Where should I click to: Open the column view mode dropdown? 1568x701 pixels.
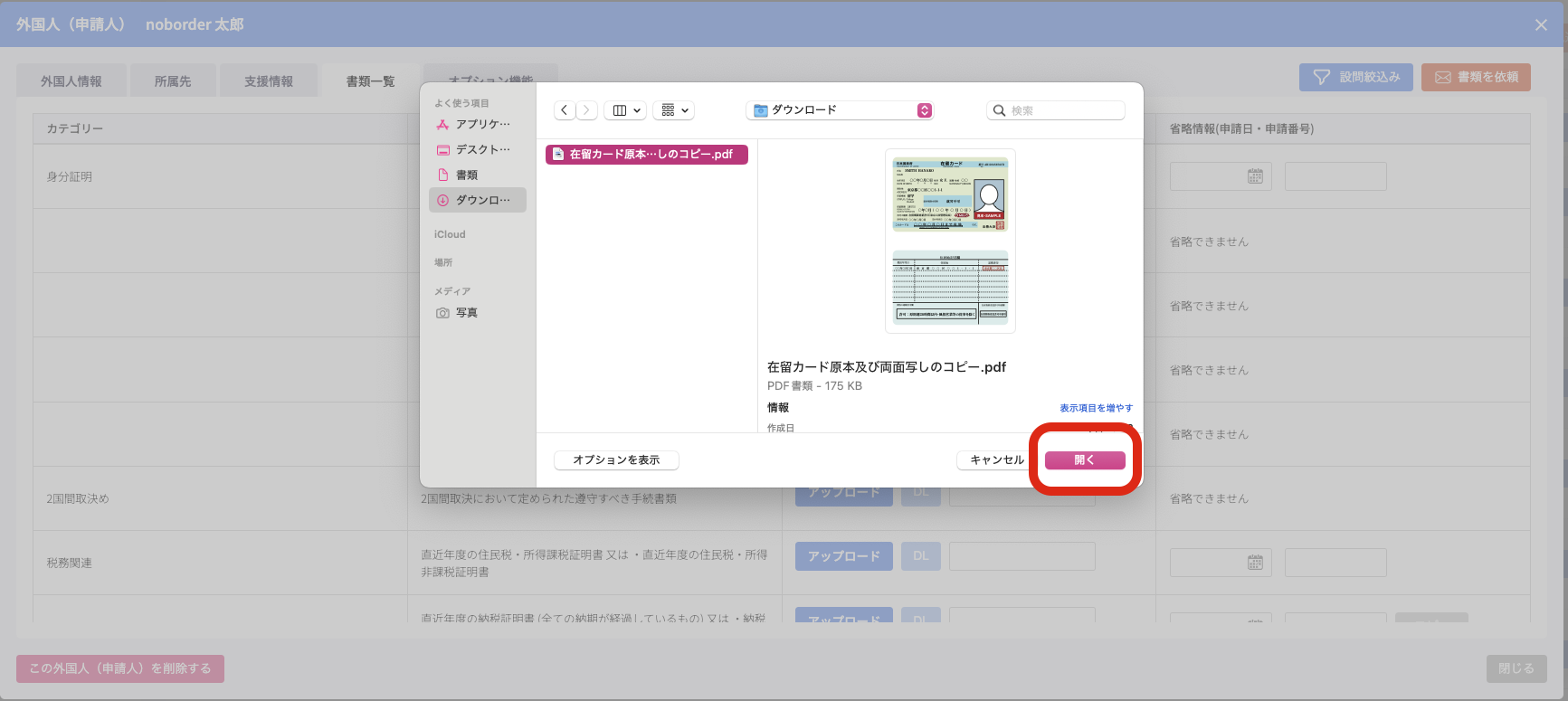[625, 110]
